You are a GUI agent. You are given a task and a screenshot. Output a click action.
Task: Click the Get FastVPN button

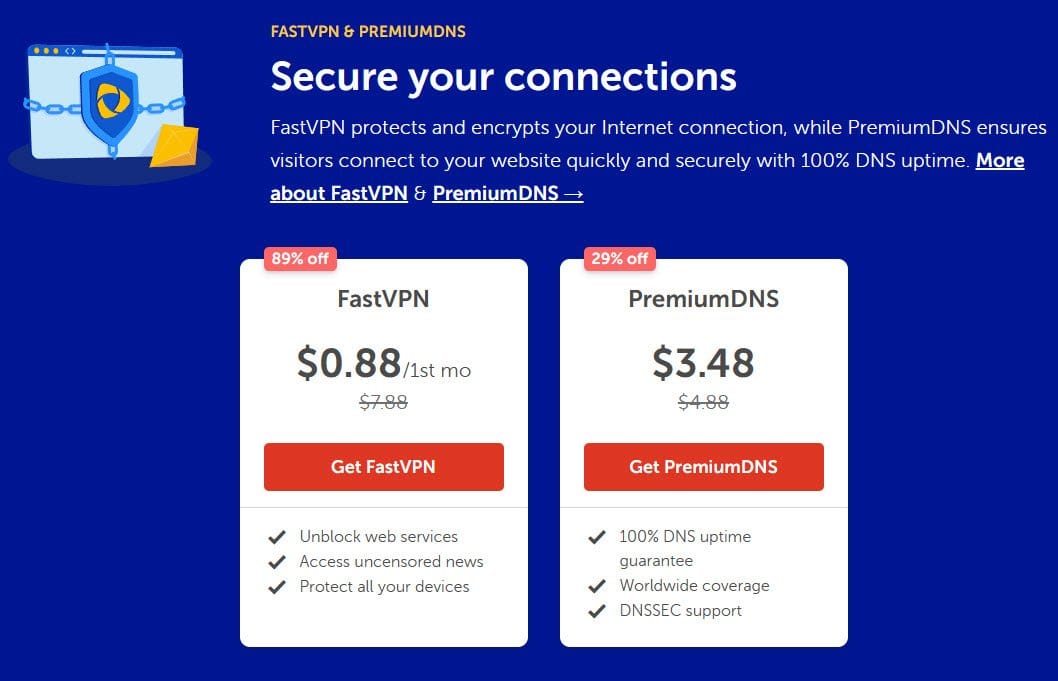point(383,467)
